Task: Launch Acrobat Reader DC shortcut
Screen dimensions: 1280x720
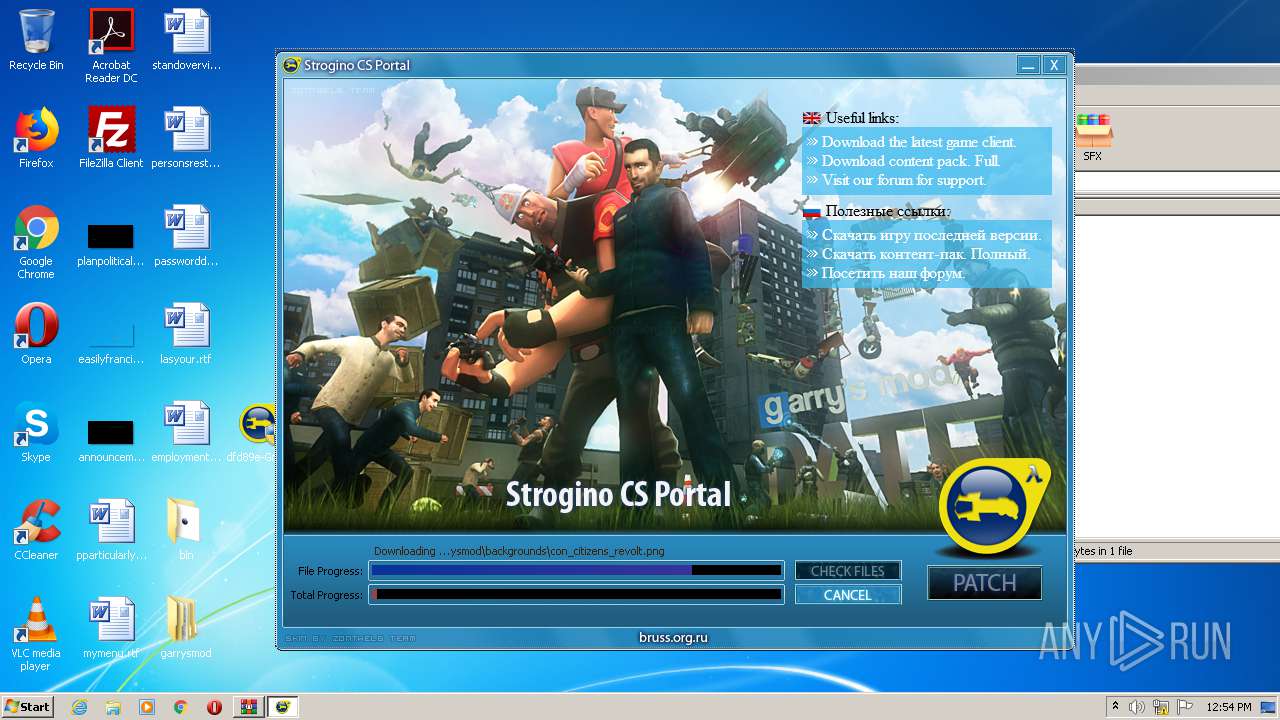Action: point(111,46)
